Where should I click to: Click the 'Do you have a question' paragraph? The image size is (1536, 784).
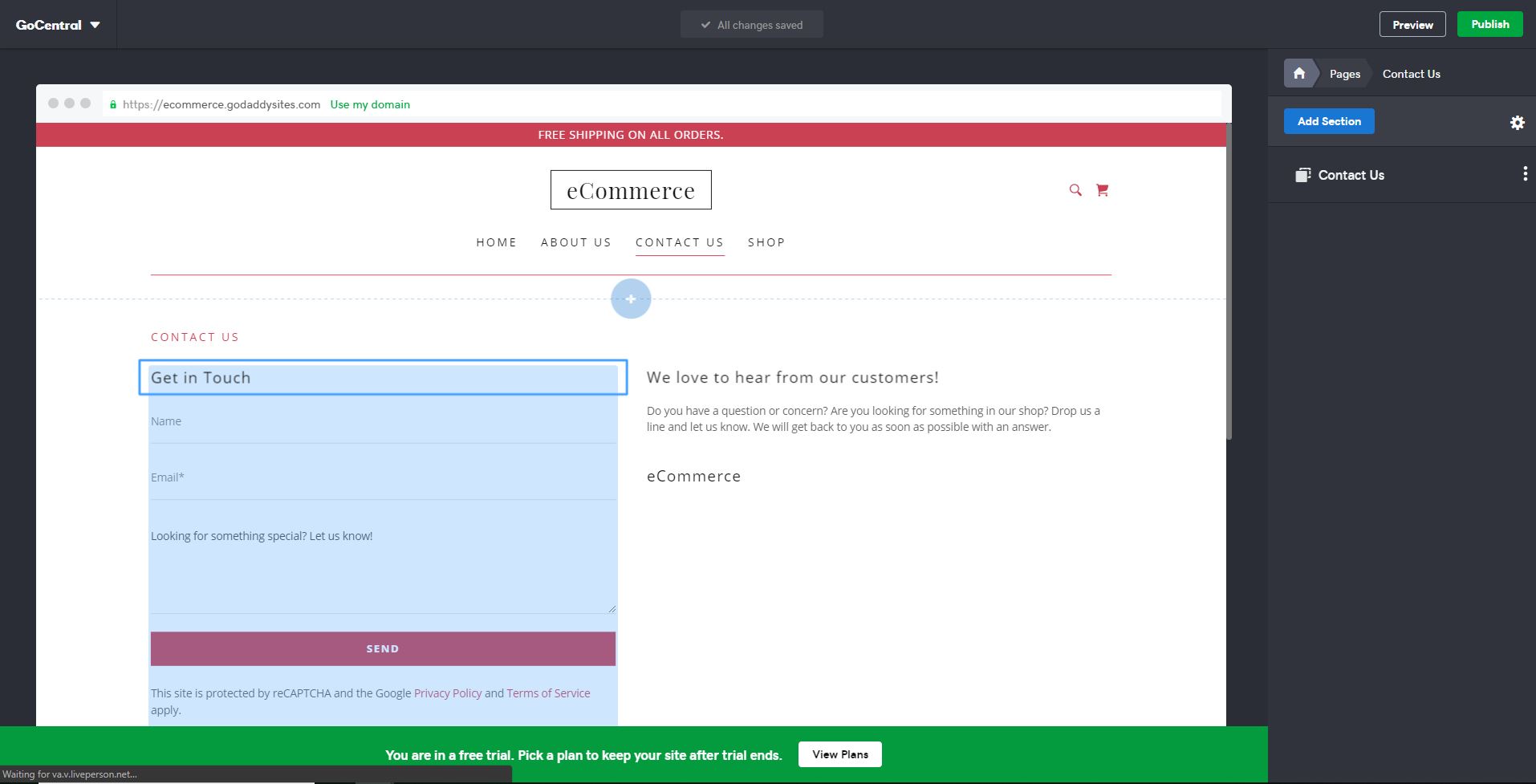(873, 419)
